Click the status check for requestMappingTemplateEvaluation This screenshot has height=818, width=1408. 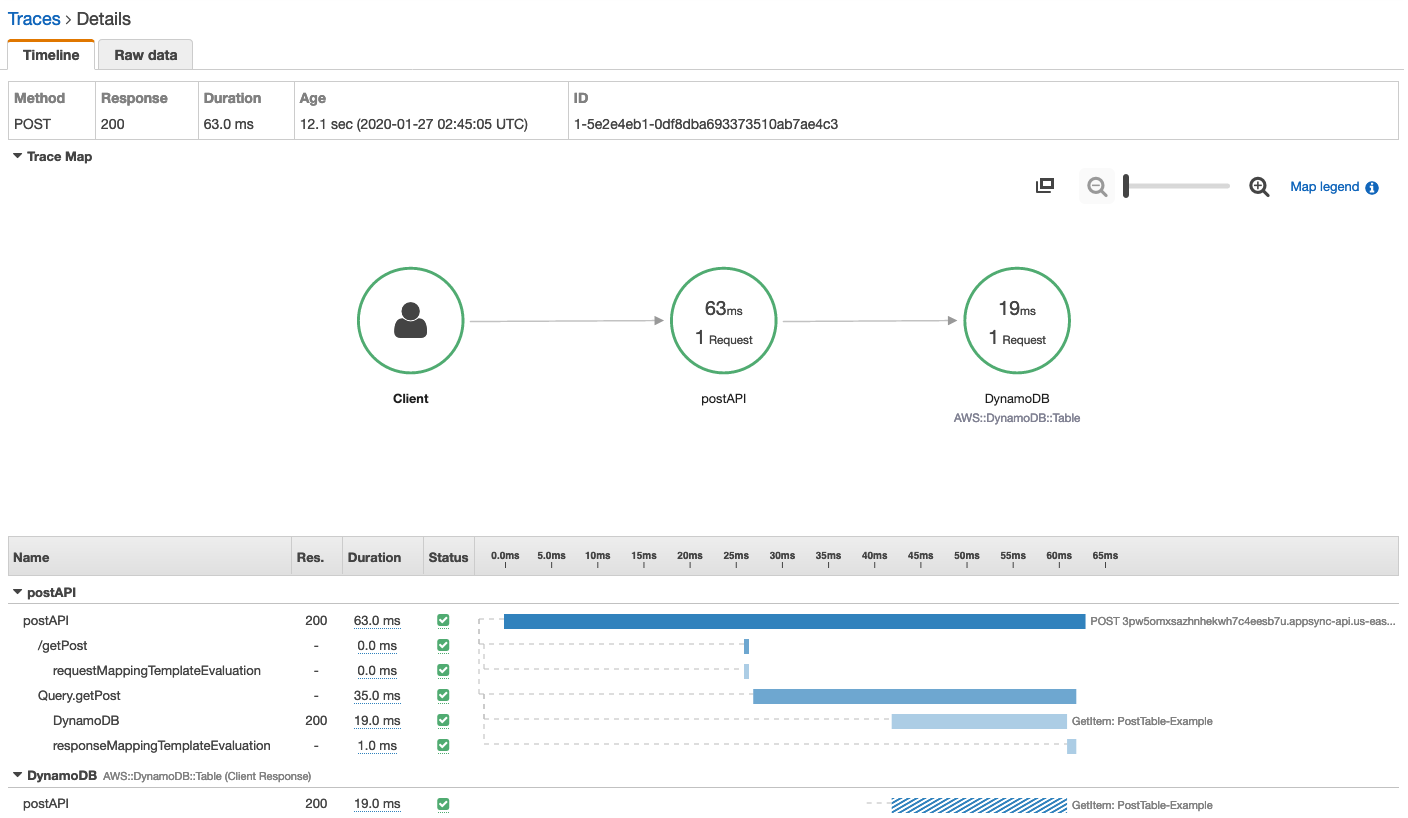443,670
